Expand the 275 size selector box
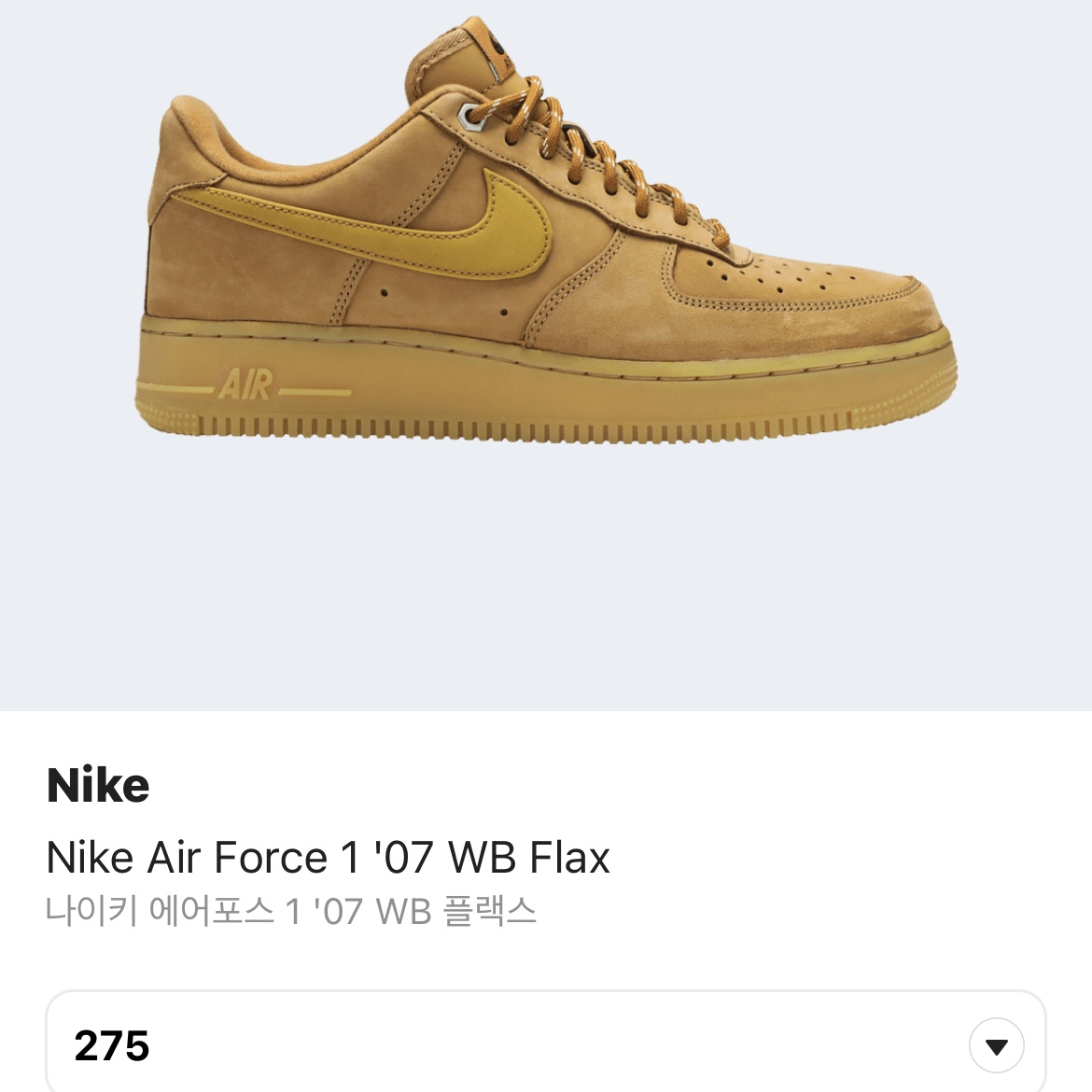The height and width of the screenshot is (1092, 1092). pos(545,1044)
